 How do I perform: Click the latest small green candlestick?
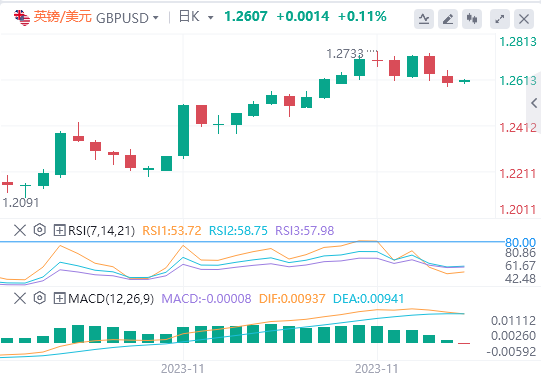pos(464,81)
